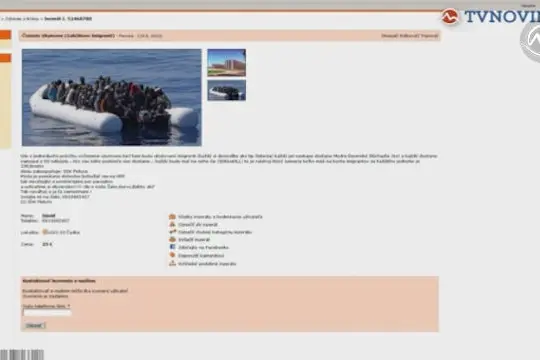Click the Odoslať submit button
540x360 pixels.
34,326
